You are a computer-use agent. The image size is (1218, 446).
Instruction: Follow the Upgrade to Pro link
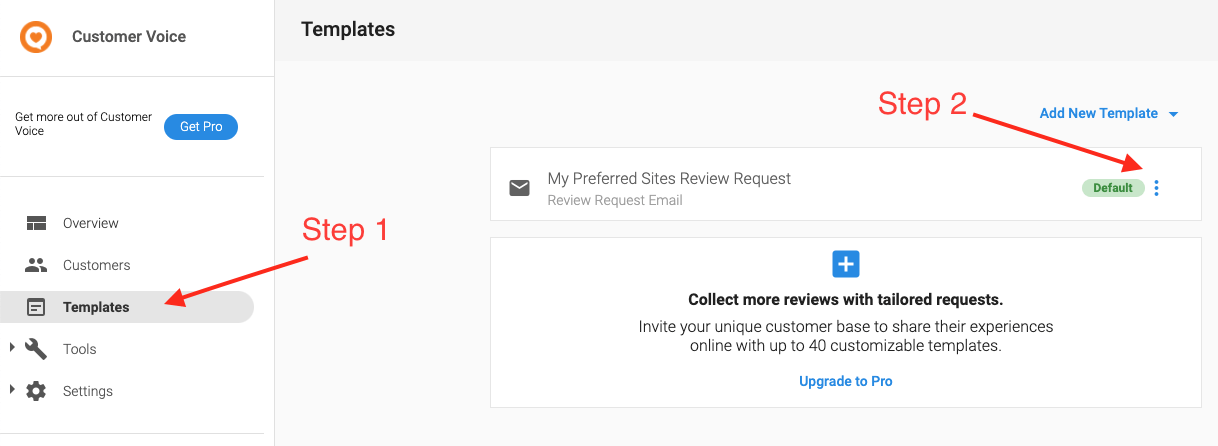pyautogui.click(x=846, y=381)
